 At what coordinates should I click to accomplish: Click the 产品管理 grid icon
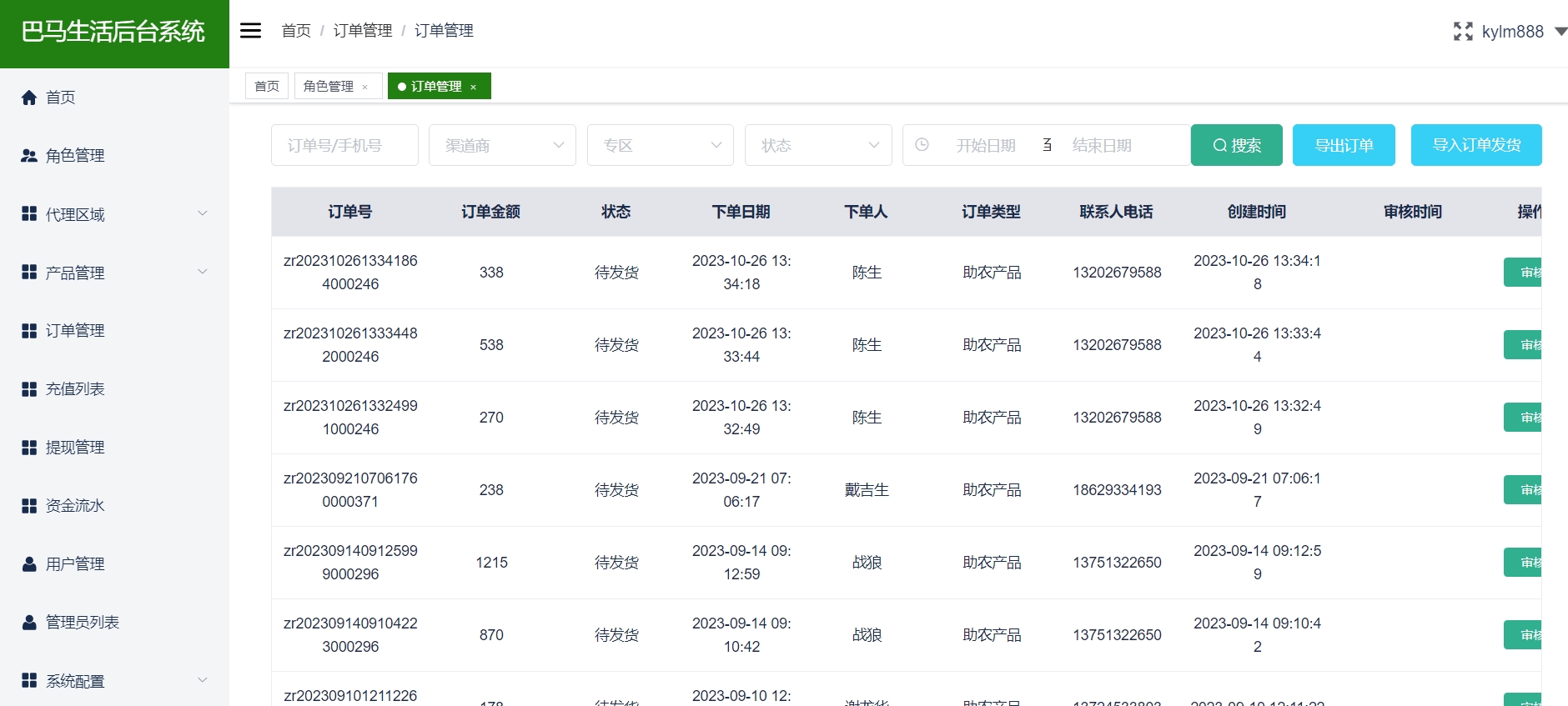point(29,273)
